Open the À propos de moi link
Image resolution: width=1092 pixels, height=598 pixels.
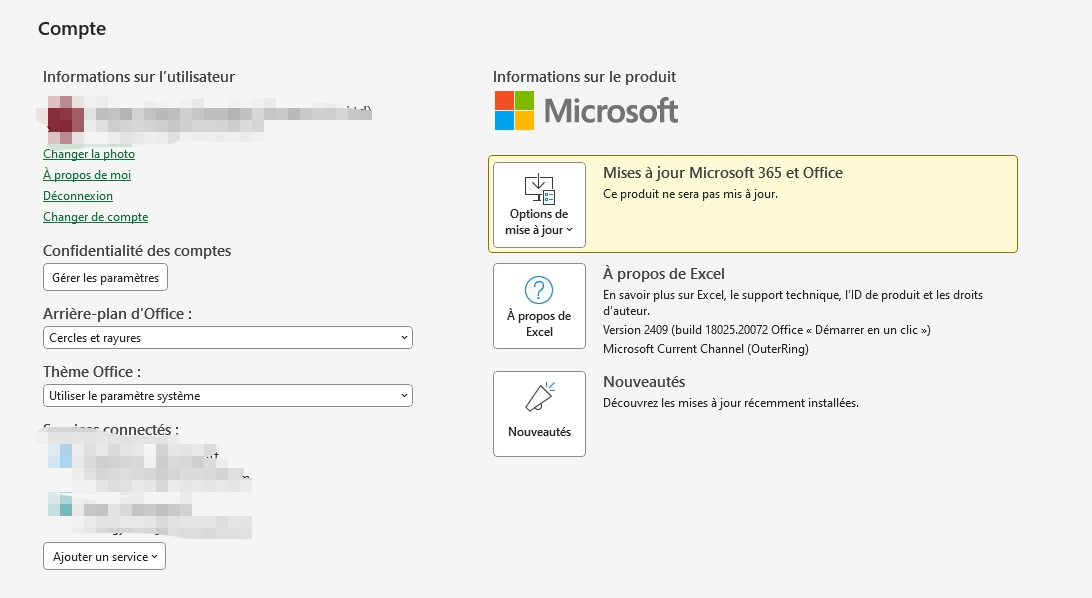pos(87,175)
